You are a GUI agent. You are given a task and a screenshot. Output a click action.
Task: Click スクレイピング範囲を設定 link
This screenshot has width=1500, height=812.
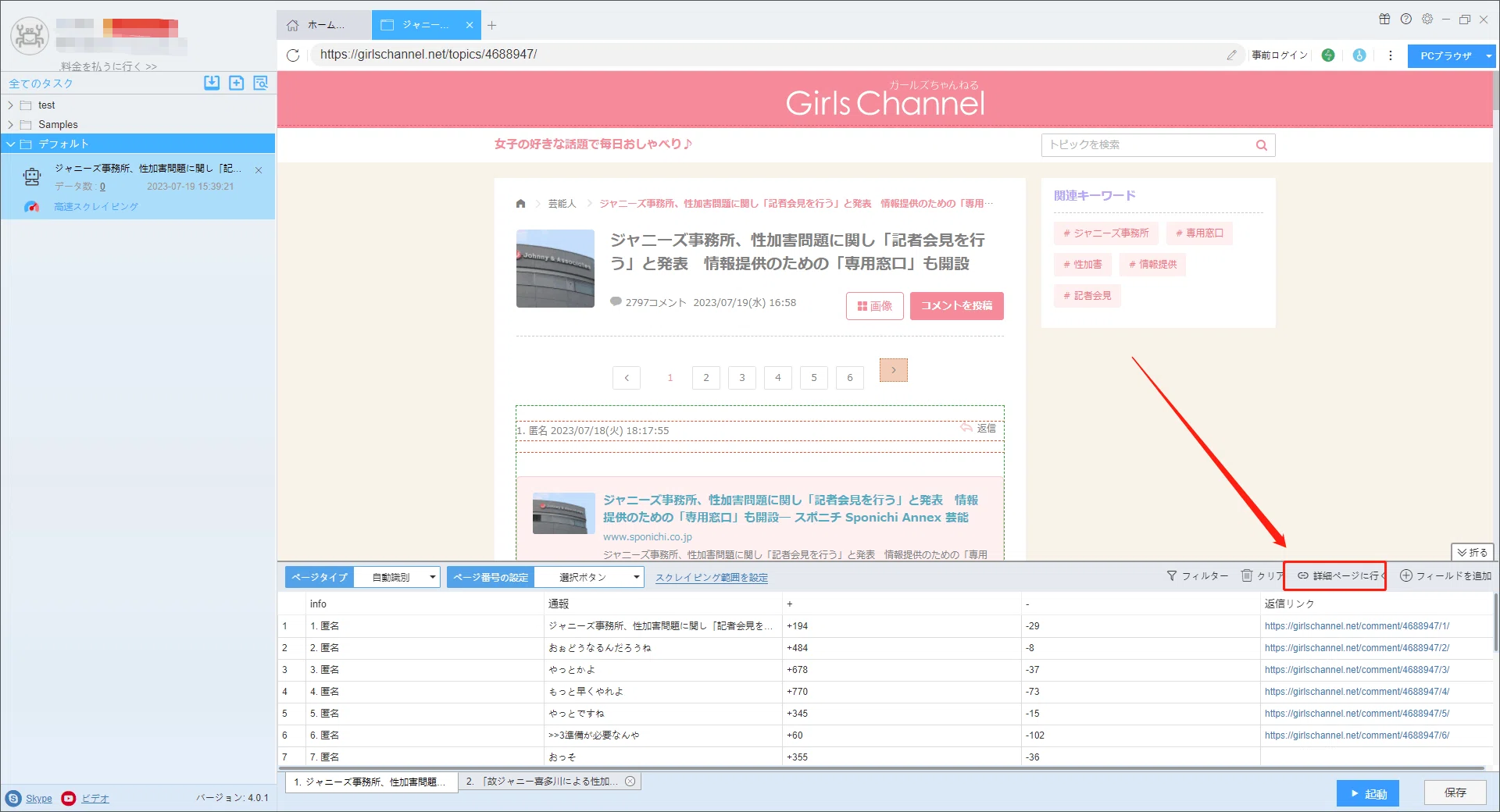[712, 578]
